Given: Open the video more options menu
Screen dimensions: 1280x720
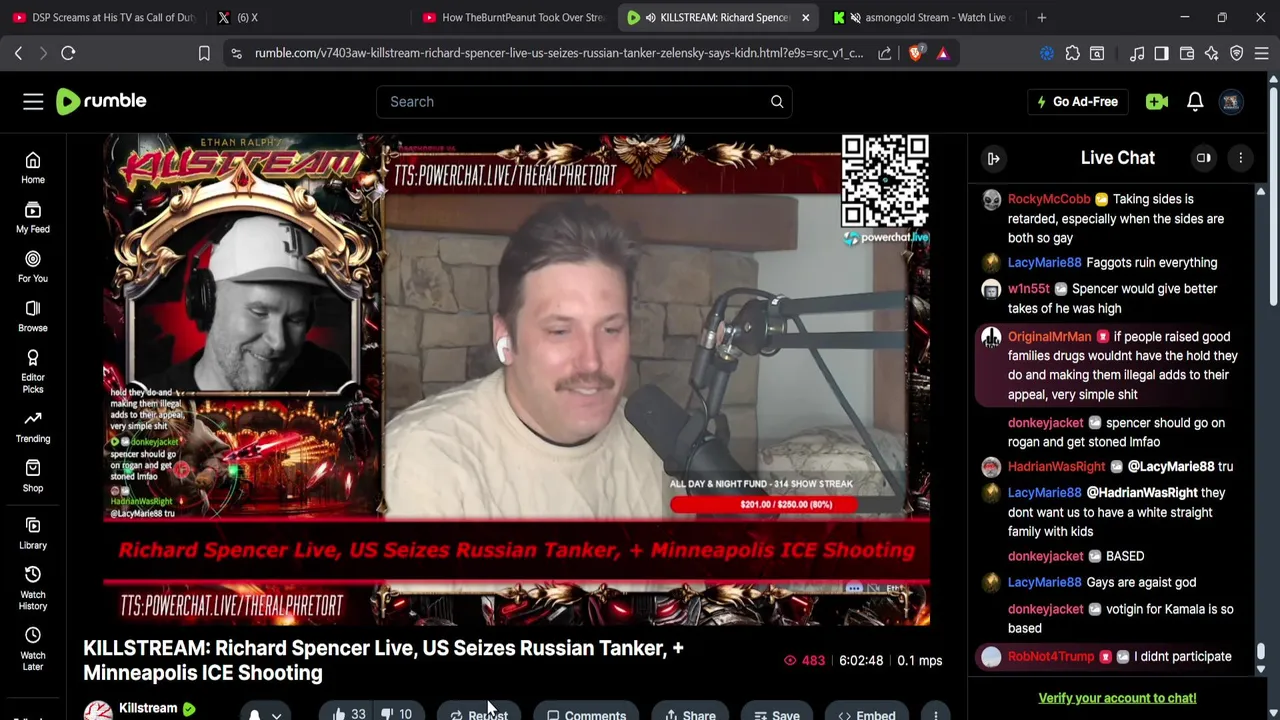Looking at the screenshot, I should click(935, 714).
